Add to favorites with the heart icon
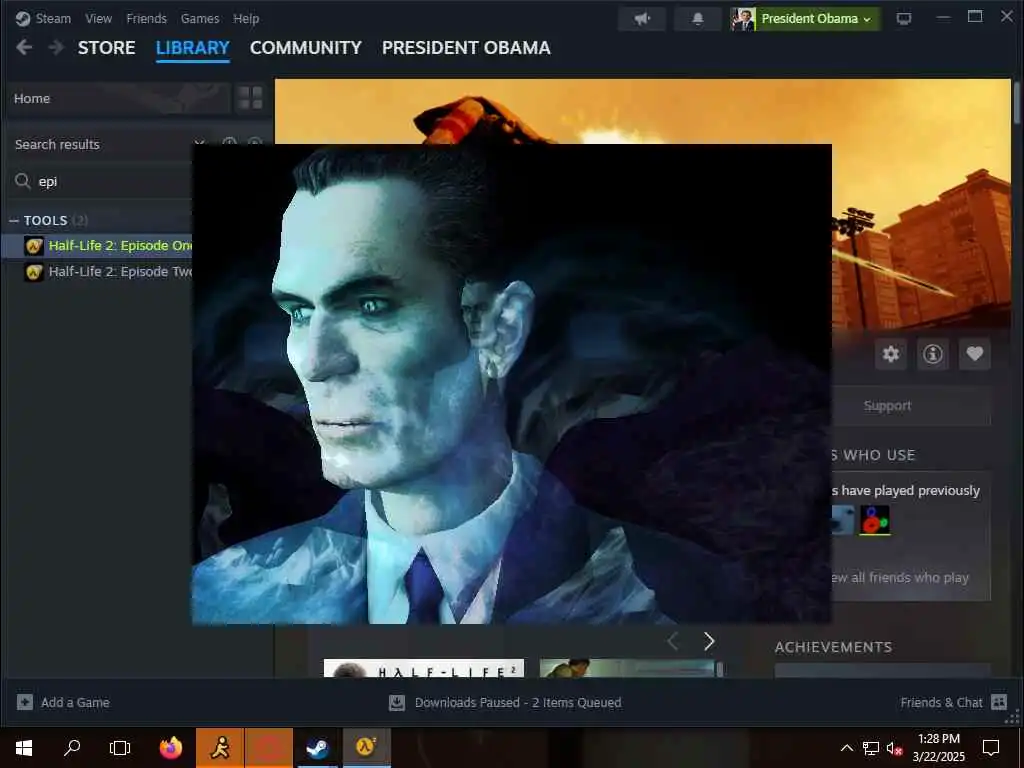The width and height of the screenshot is (1024, 768). click(974, 354)
